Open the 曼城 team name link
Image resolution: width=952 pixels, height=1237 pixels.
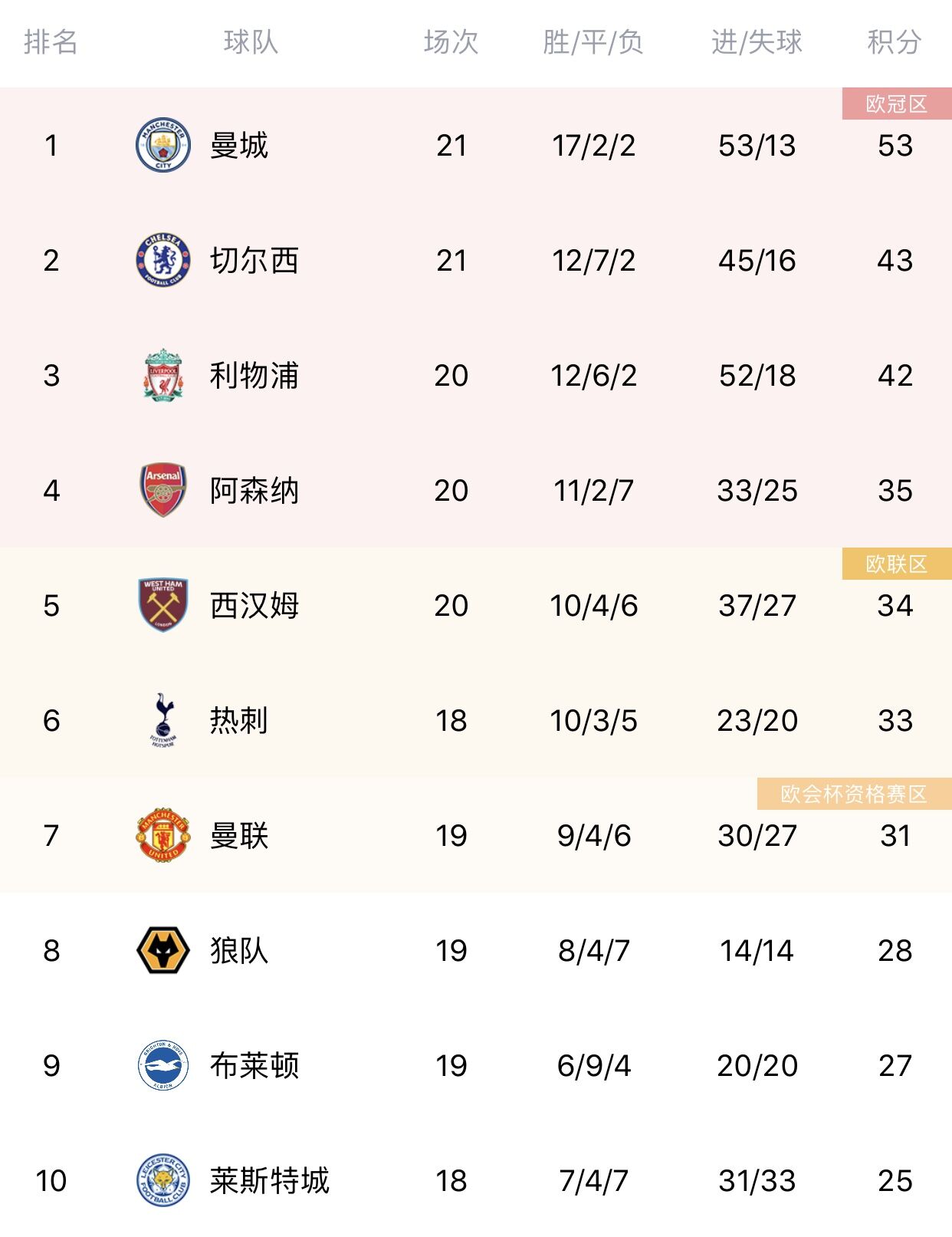coord(239,145)
